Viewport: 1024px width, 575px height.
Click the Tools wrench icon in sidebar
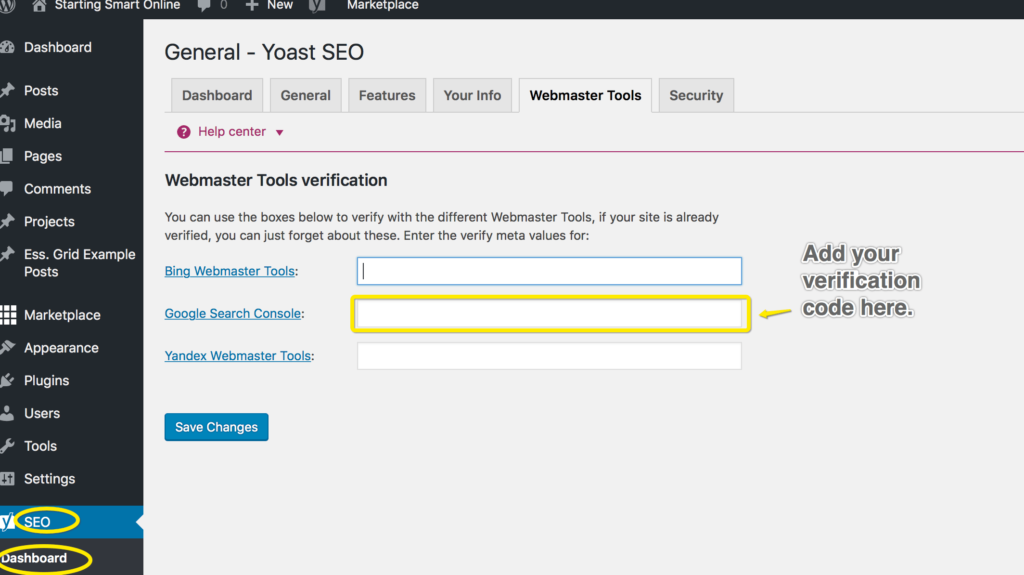click(x=7, y=446)
